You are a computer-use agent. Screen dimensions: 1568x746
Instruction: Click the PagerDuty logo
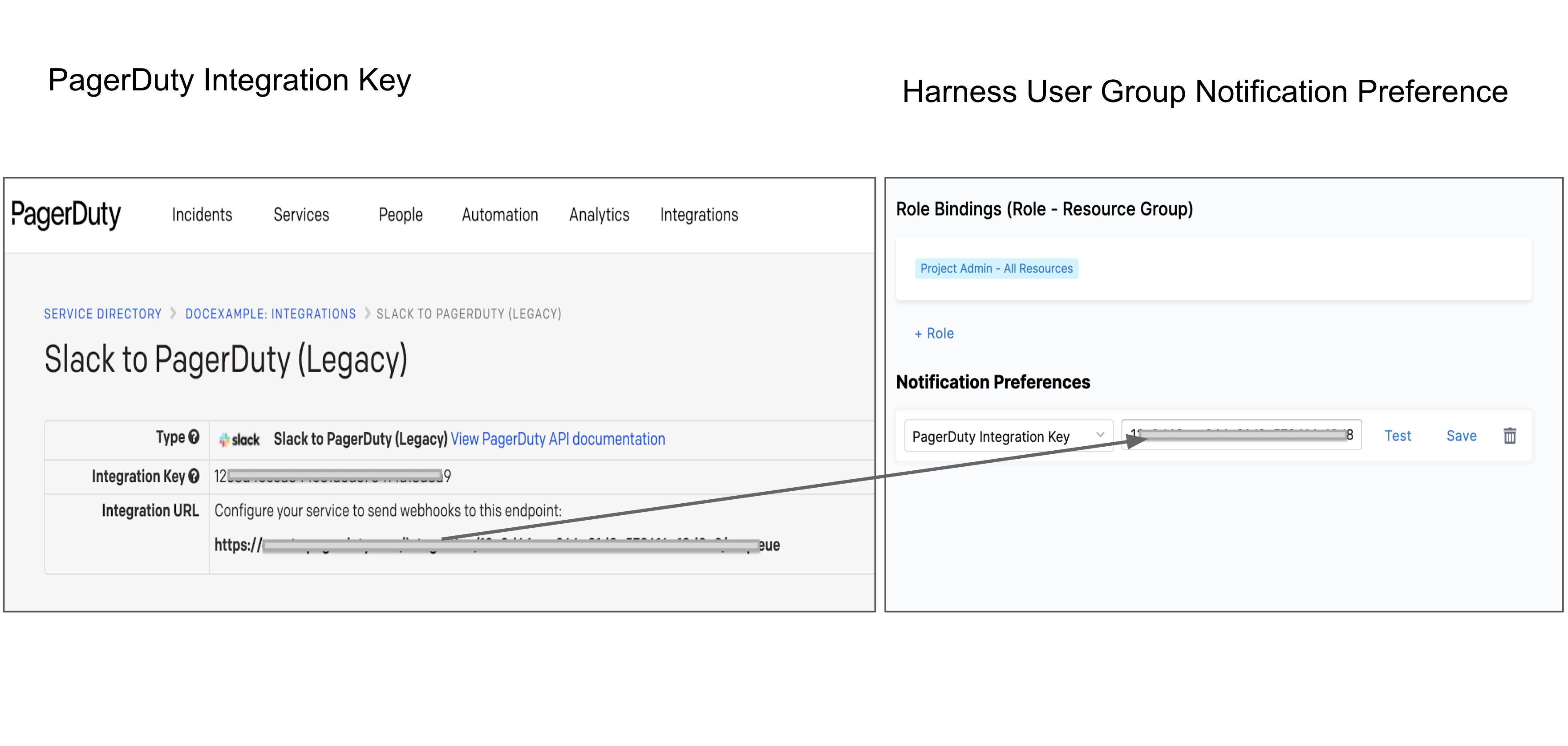(66, 214)
